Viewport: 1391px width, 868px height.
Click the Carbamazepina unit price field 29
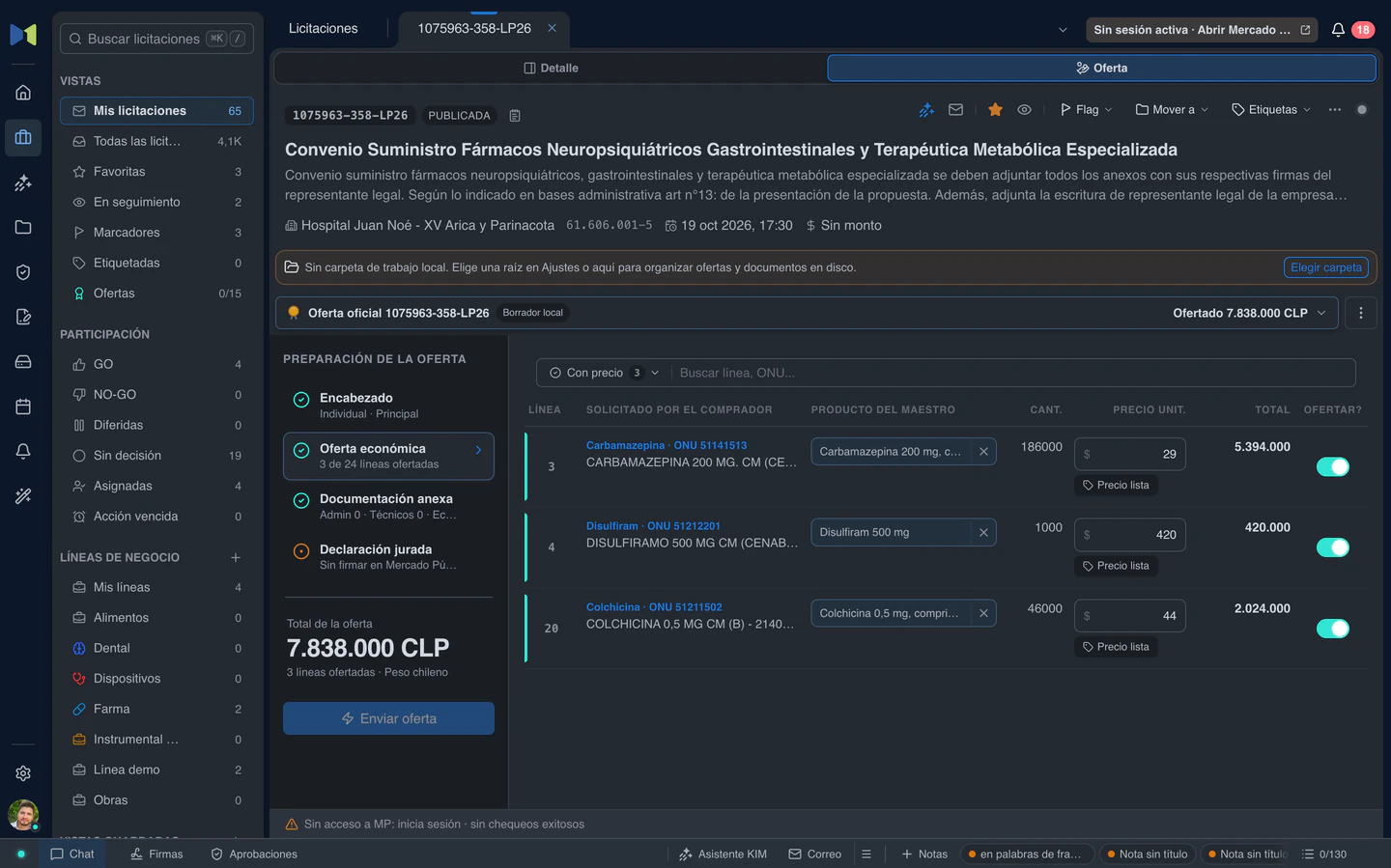pos(1129,454)
